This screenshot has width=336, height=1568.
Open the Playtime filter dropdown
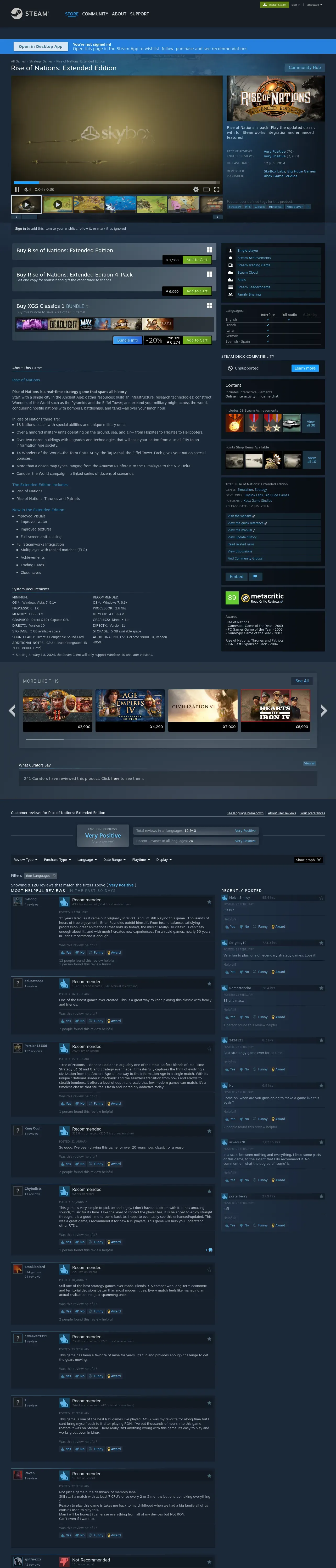coord(141,860)
